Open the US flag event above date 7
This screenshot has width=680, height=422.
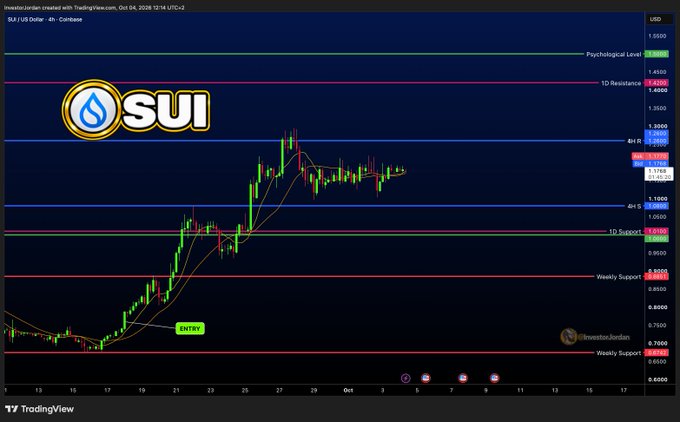(463, 378)
